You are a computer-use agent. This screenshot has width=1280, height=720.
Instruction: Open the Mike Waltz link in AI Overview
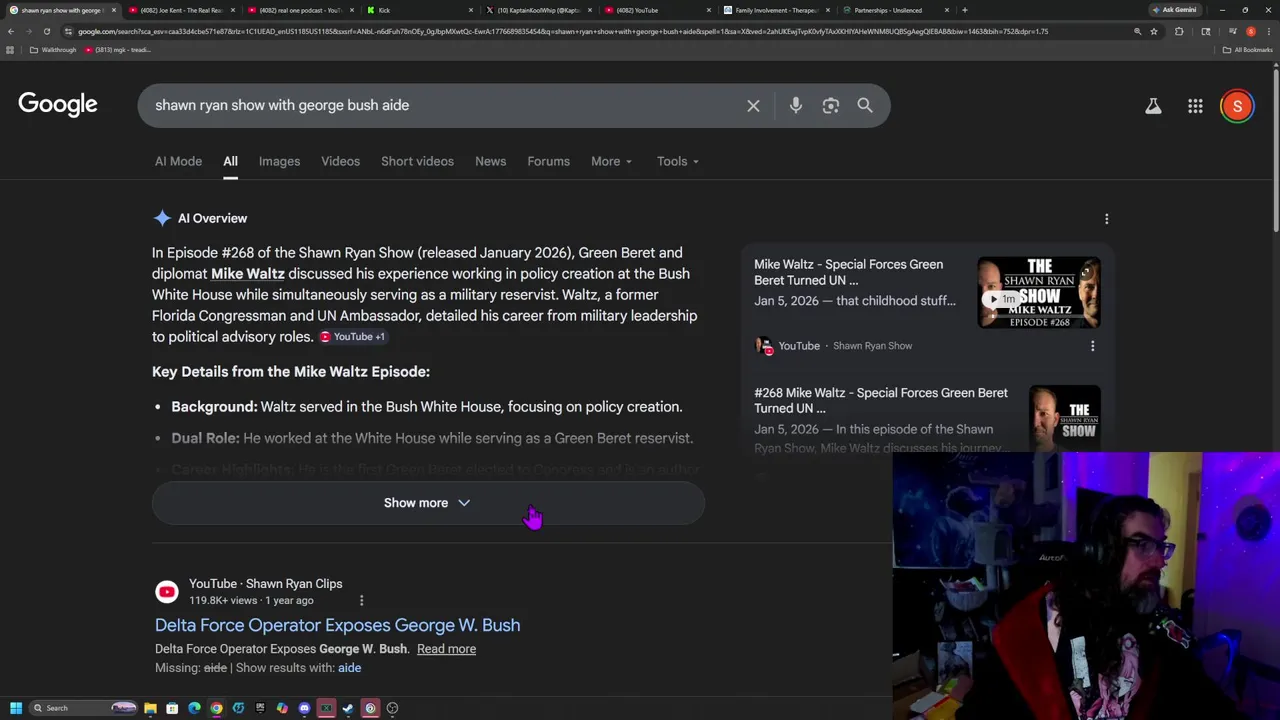247,273
